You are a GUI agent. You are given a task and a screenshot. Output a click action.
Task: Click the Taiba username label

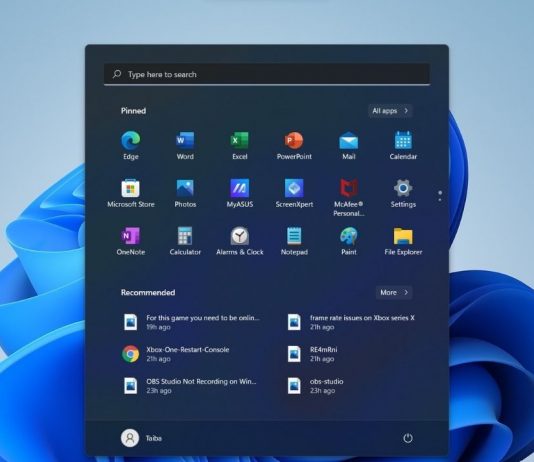154,438
